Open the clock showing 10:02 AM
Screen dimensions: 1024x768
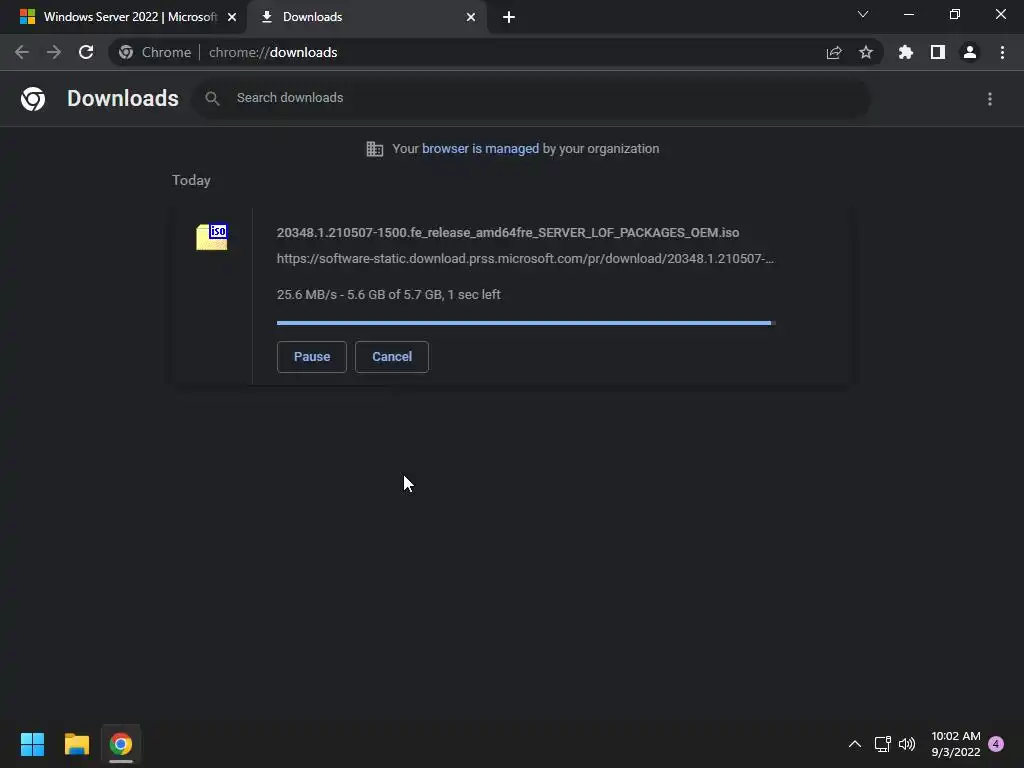coord(955,744)
